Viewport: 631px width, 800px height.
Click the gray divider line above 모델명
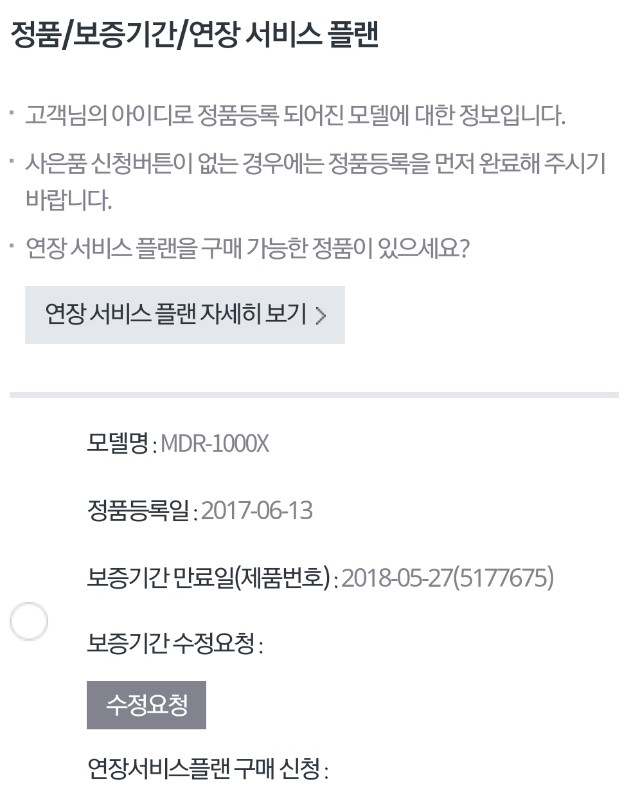click(314, 395)
